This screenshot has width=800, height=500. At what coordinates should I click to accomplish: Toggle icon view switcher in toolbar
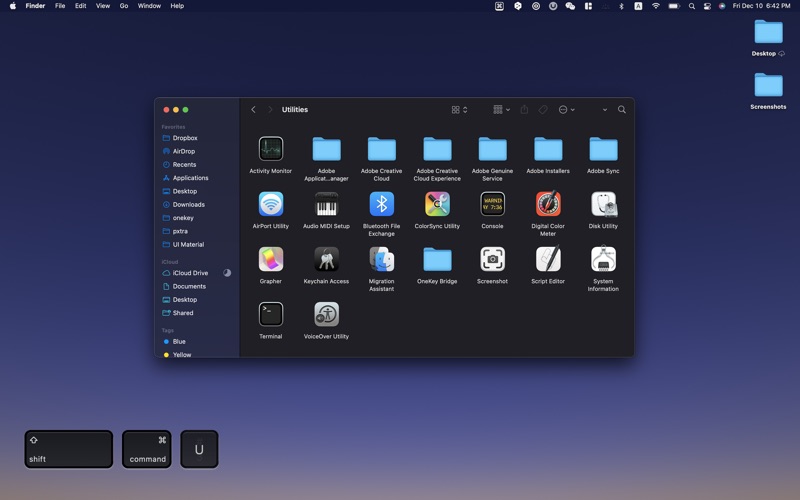[459, 110]
